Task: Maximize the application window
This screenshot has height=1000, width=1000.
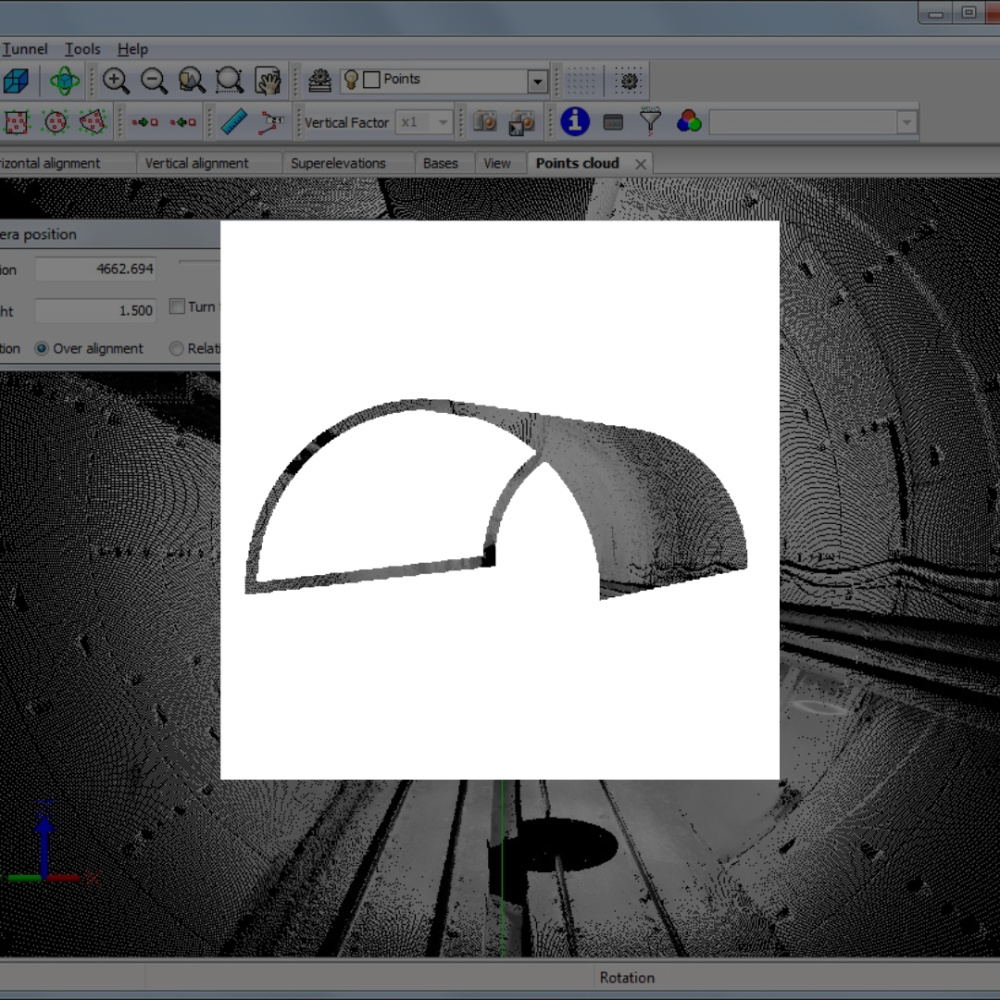Action: 969,13
